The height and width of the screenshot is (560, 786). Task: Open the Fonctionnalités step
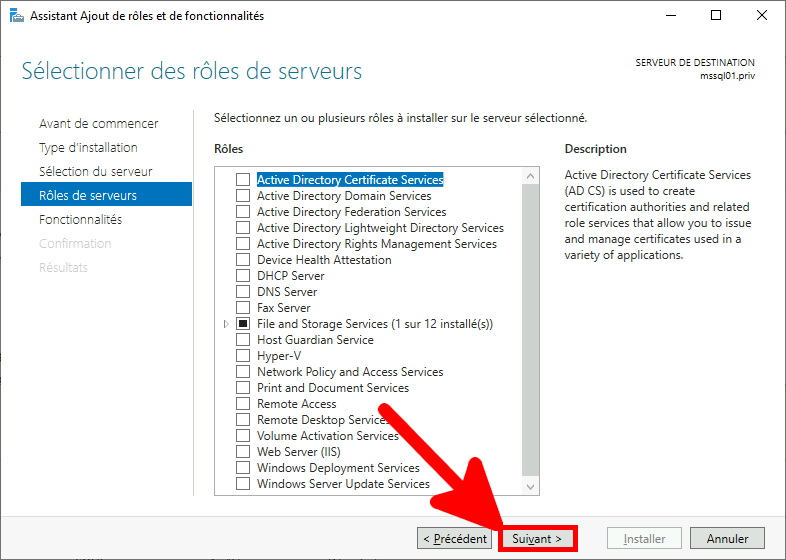(81, 220)
